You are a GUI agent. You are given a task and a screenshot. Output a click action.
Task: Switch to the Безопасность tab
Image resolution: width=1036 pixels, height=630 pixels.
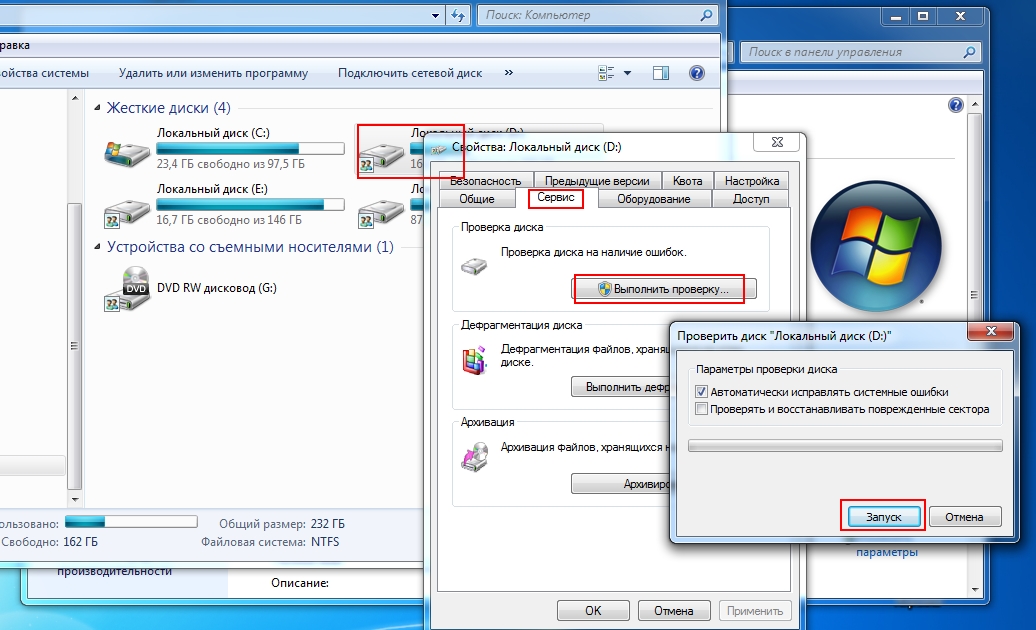pos(485,181)
